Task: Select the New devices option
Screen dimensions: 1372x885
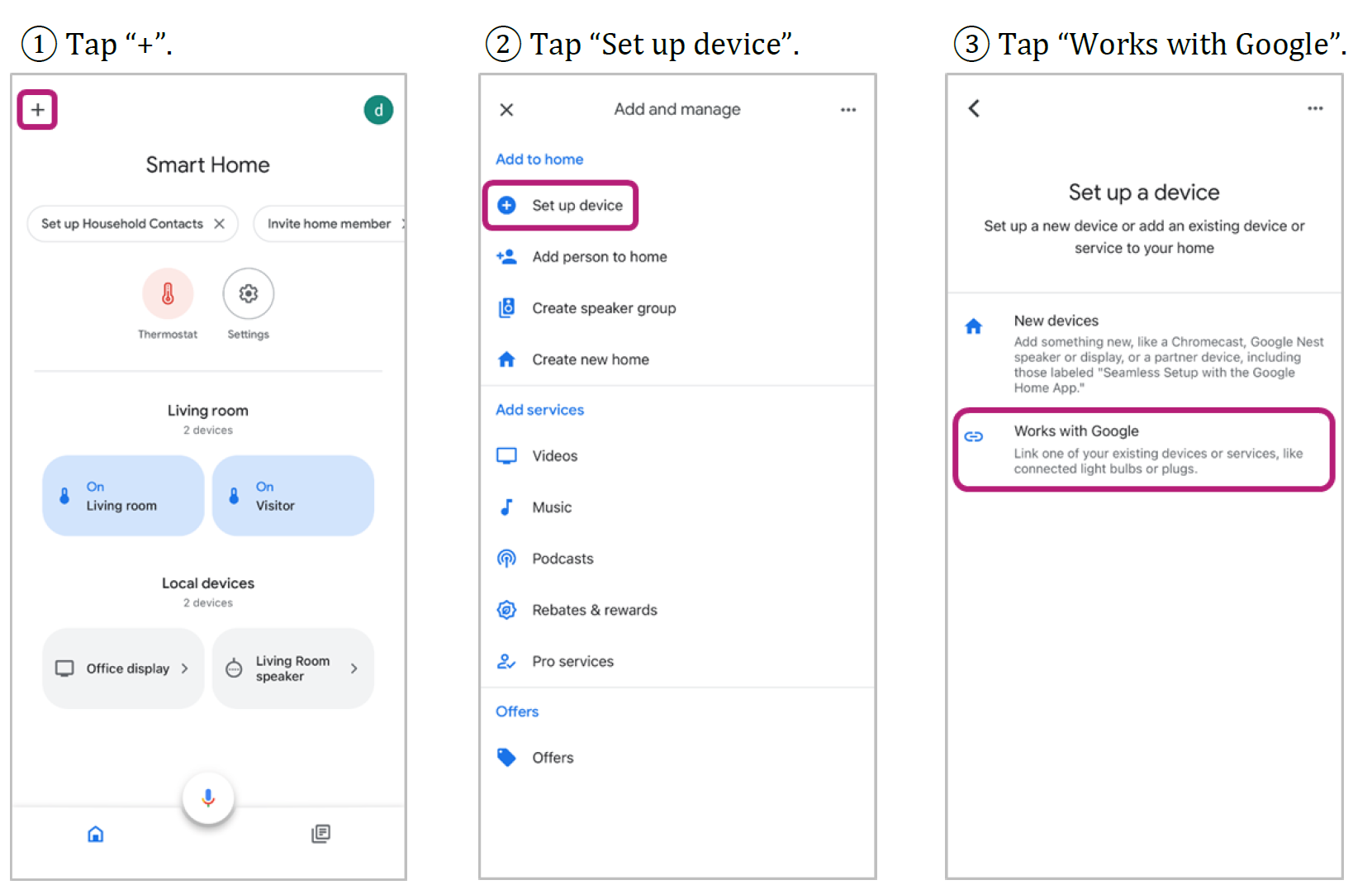Action: click(1145, 353)
